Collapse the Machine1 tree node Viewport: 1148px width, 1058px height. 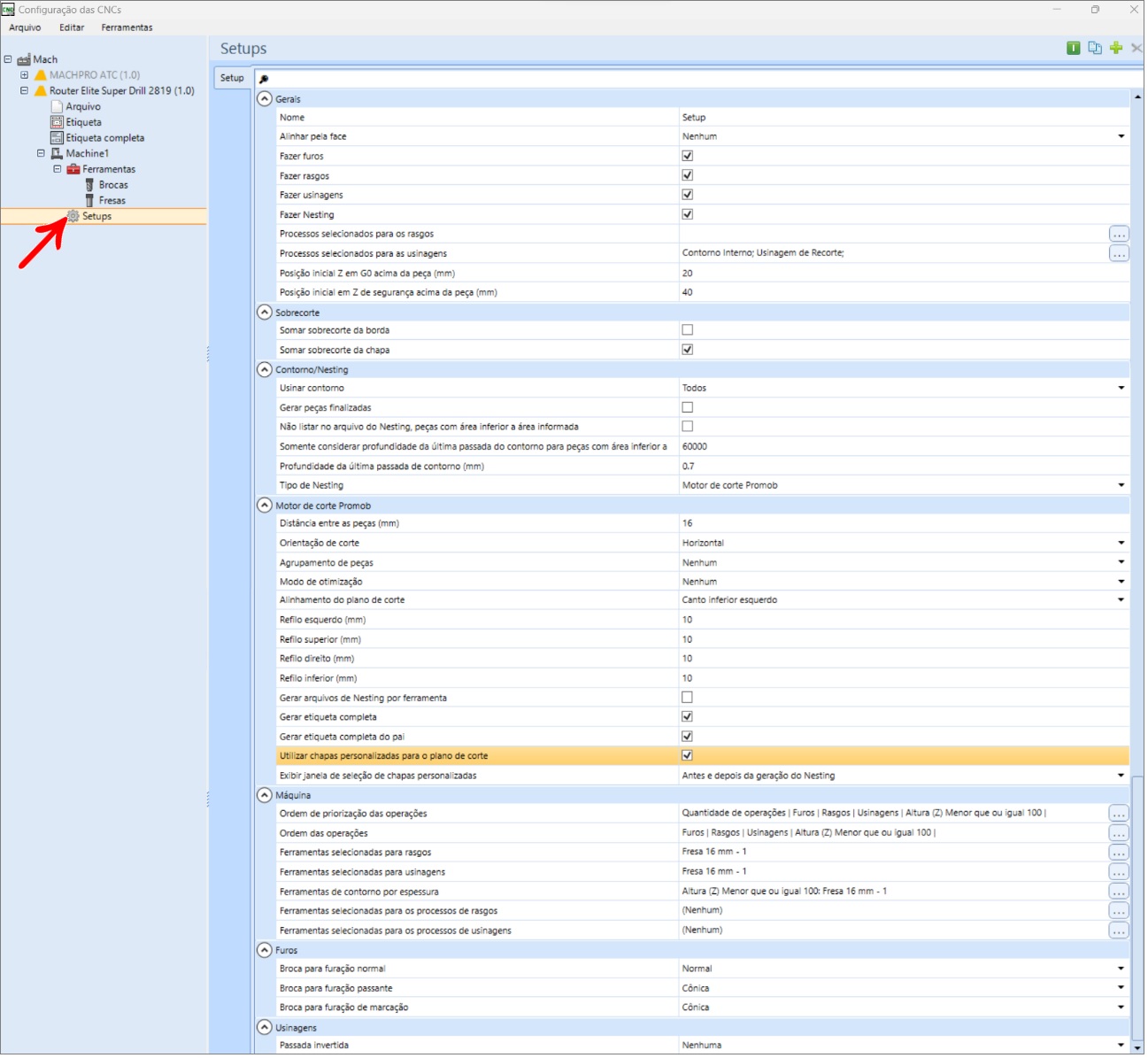41,153
